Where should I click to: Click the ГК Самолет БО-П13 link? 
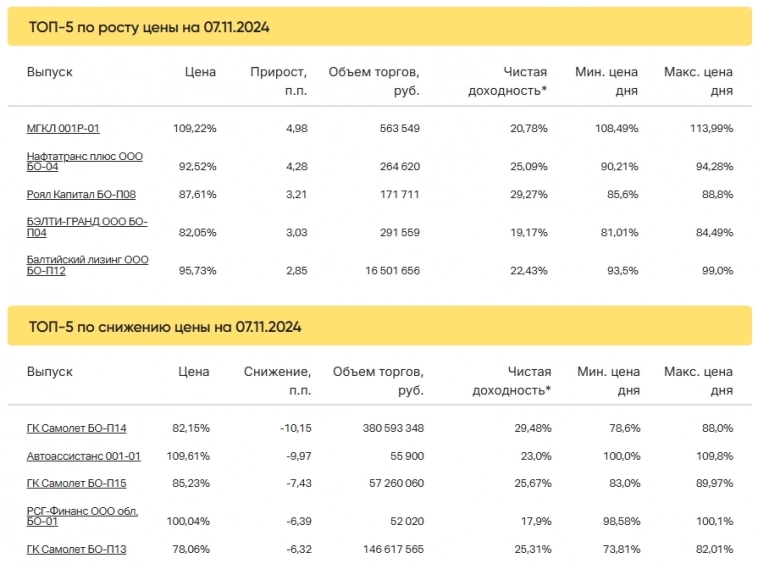(x=76, y=549)
